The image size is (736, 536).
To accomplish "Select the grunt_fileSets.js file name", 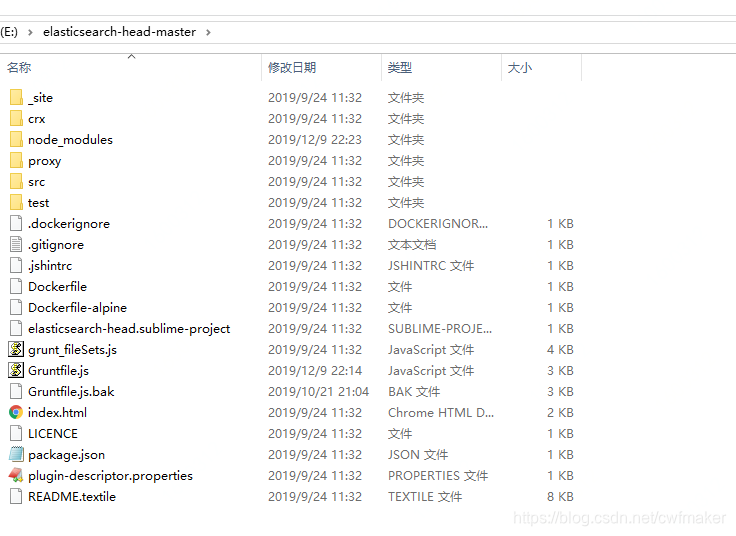I will 72,350.
